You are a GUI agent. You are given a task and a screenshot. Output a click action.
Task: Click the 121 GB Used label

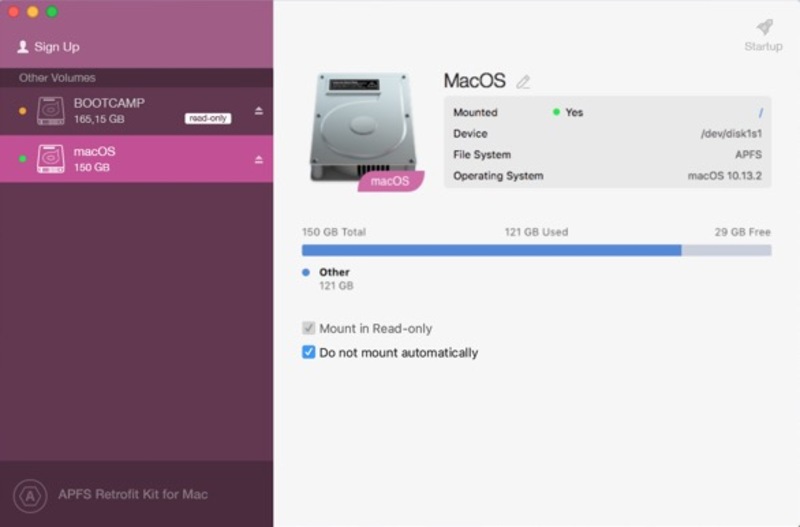[536, 232]
